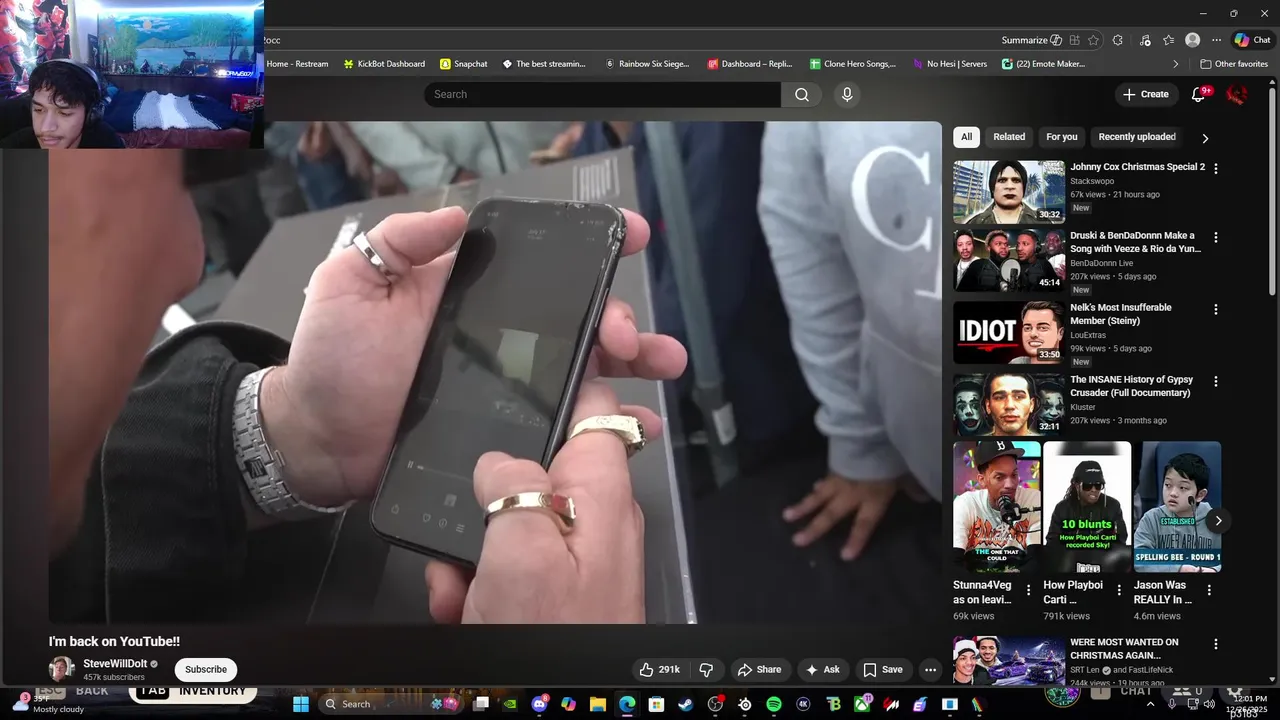Focus the YouTube Search input field

pos(602,94)
